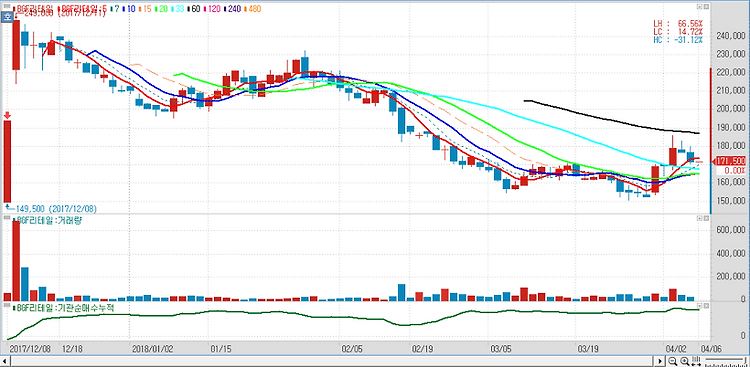Image resolution: width=750 pixels, height=367 pixels.
Task: Zoom out the chart with the minus magnifier
Action: click(x=673, y=361)
